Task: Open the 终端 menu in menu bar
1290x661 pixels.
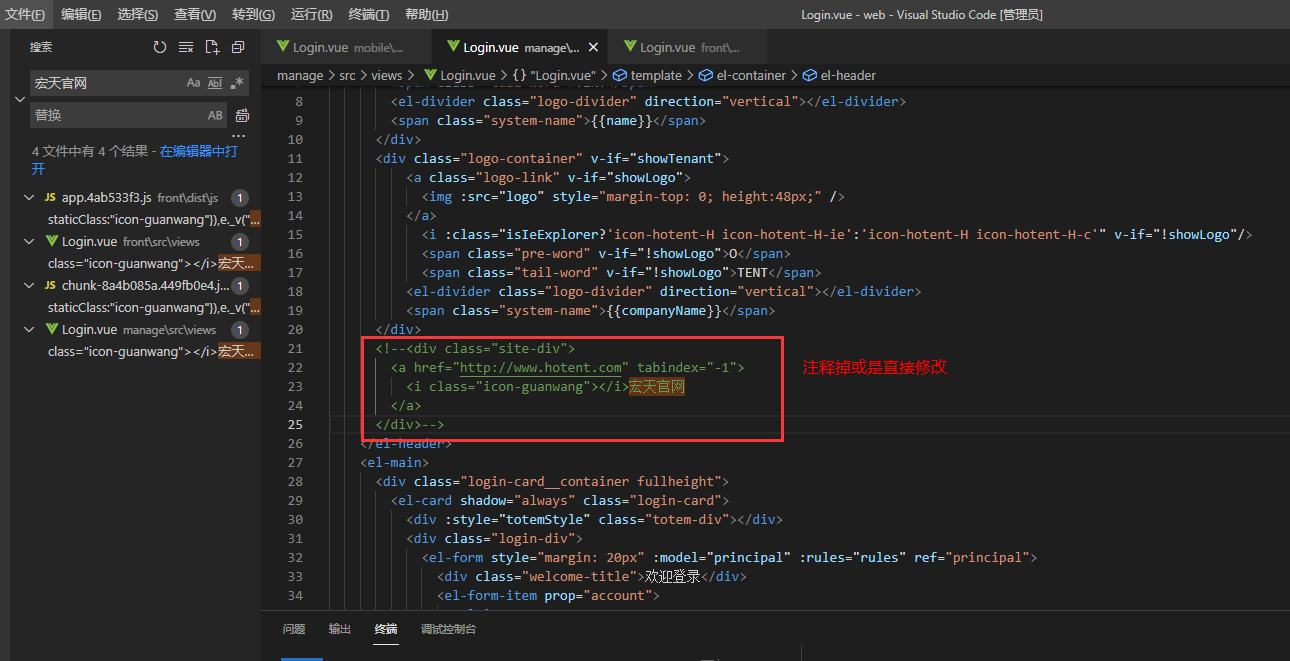Action: [x=368, y=14]
